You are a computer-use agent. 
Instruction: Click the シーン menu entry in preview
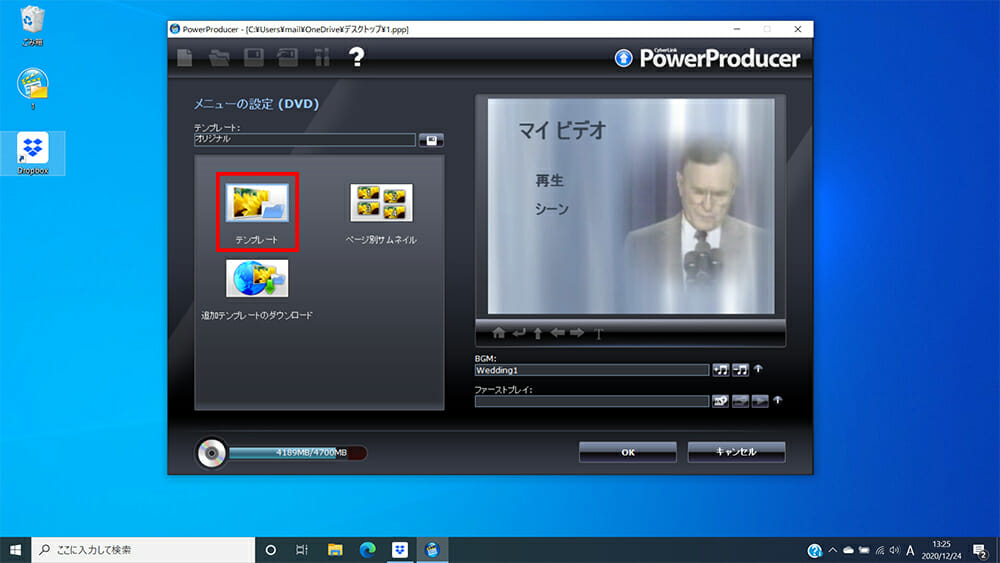pyautogui.click(x=552, y=209)
